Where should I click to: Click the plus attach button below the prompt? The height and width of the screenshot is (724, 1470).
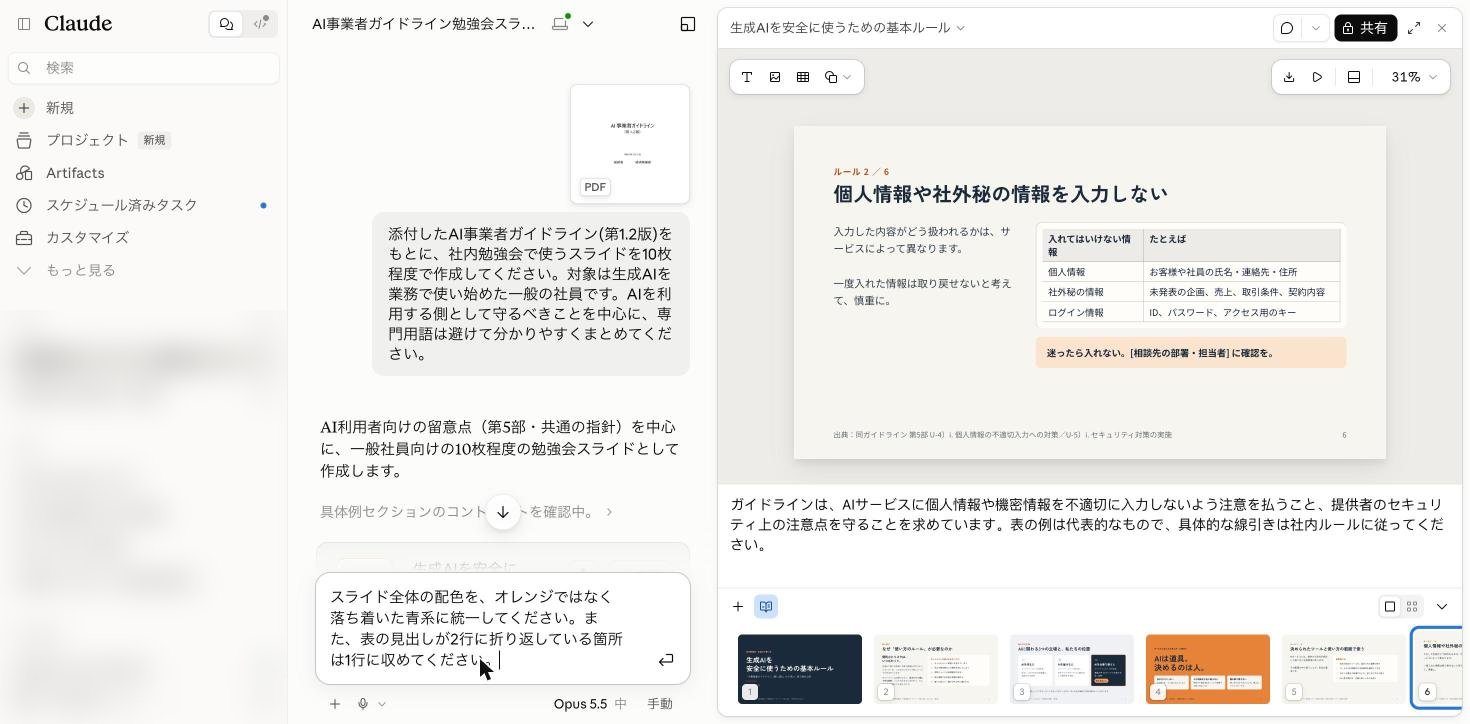tap(335, 704)
